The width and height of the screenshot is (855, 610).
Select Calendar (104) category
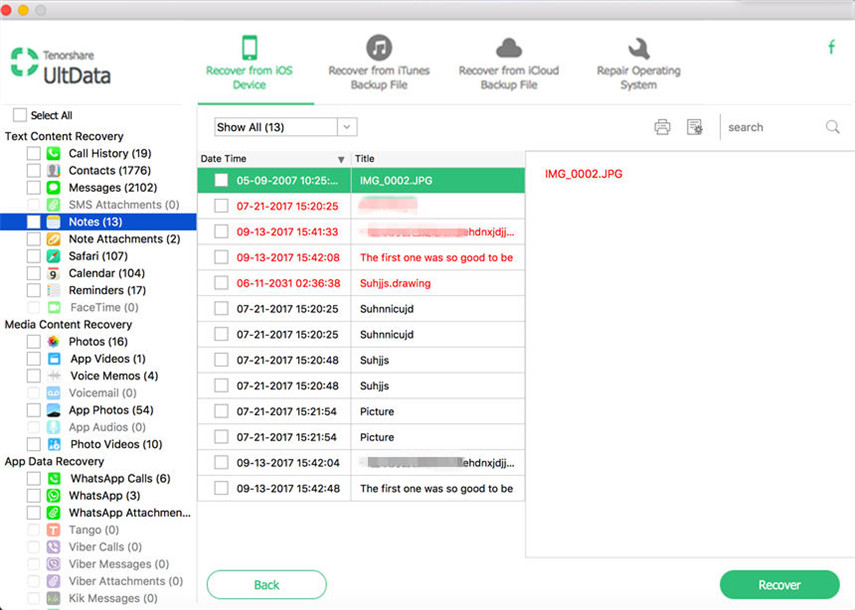tap(106, 273)
